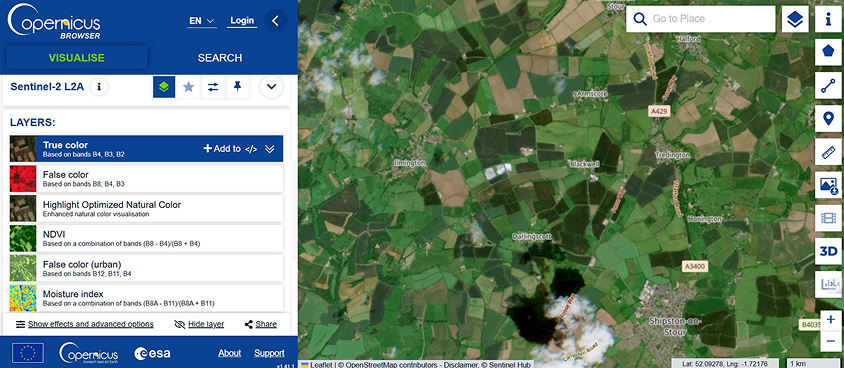Screen dimensions: 844x368
Task: Zoom out with the minus button
Action: (831, 341)
